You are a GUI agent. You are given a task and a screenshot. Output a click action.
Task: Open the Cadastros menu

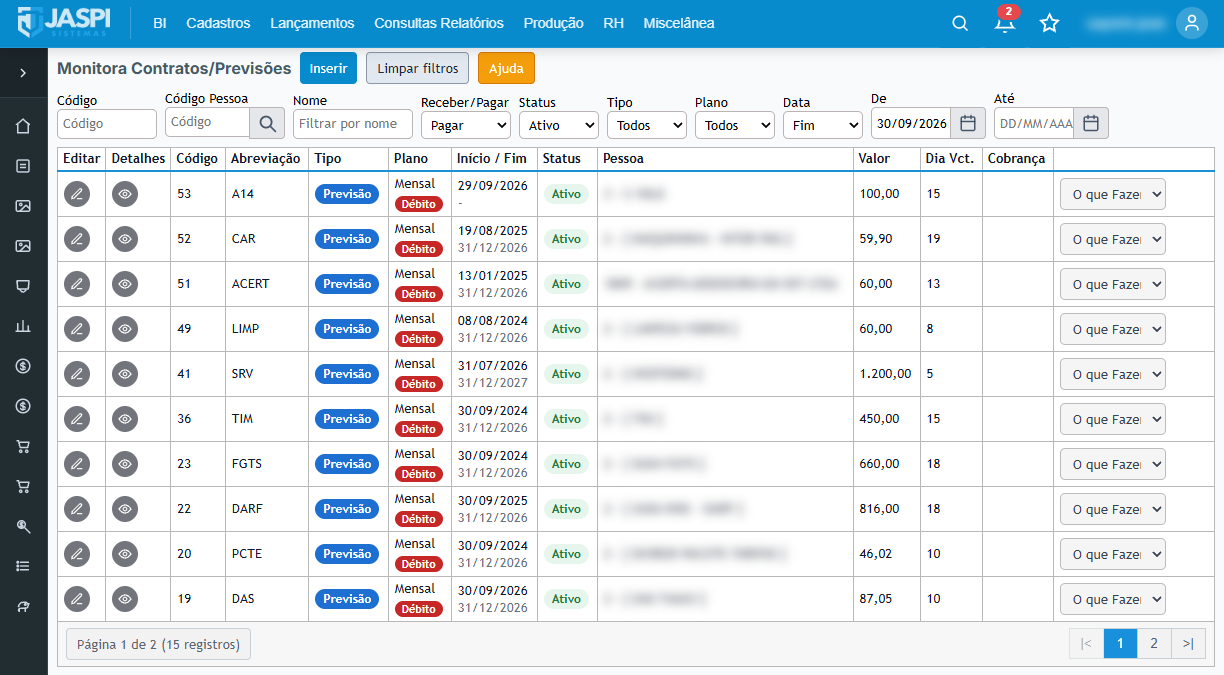(x=218, y=23)
